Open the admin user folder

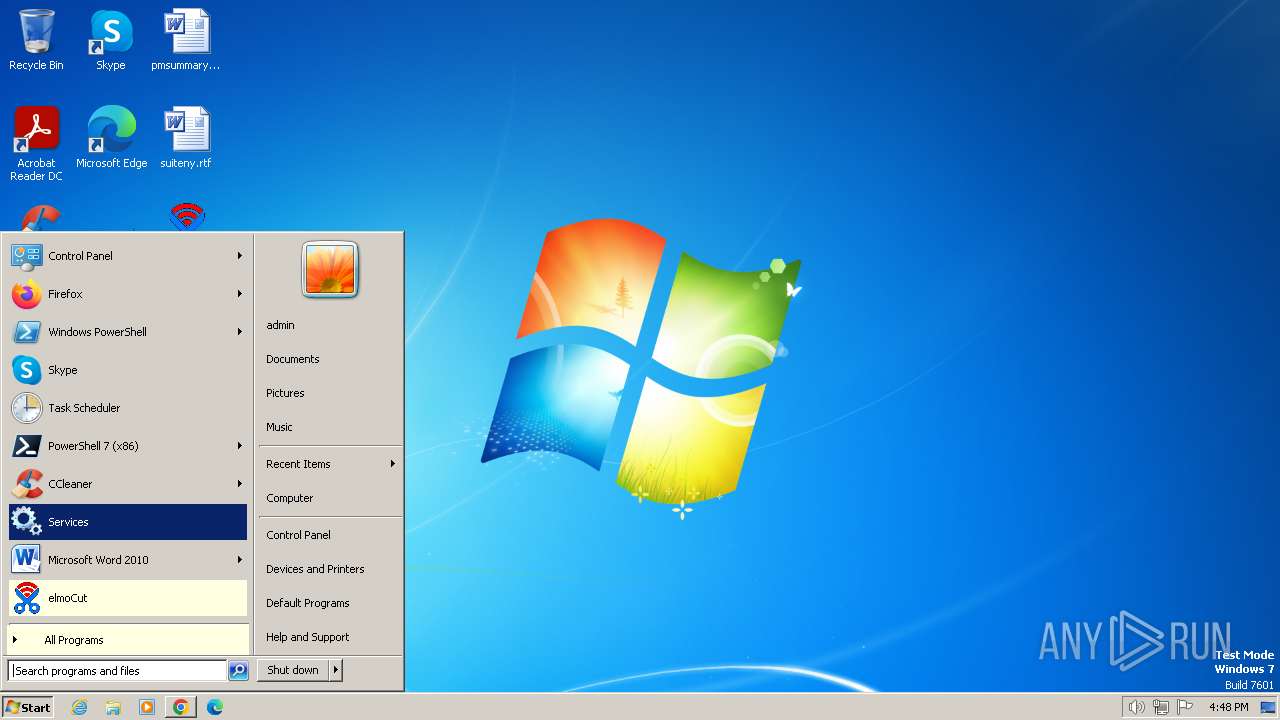coord(280,325)
